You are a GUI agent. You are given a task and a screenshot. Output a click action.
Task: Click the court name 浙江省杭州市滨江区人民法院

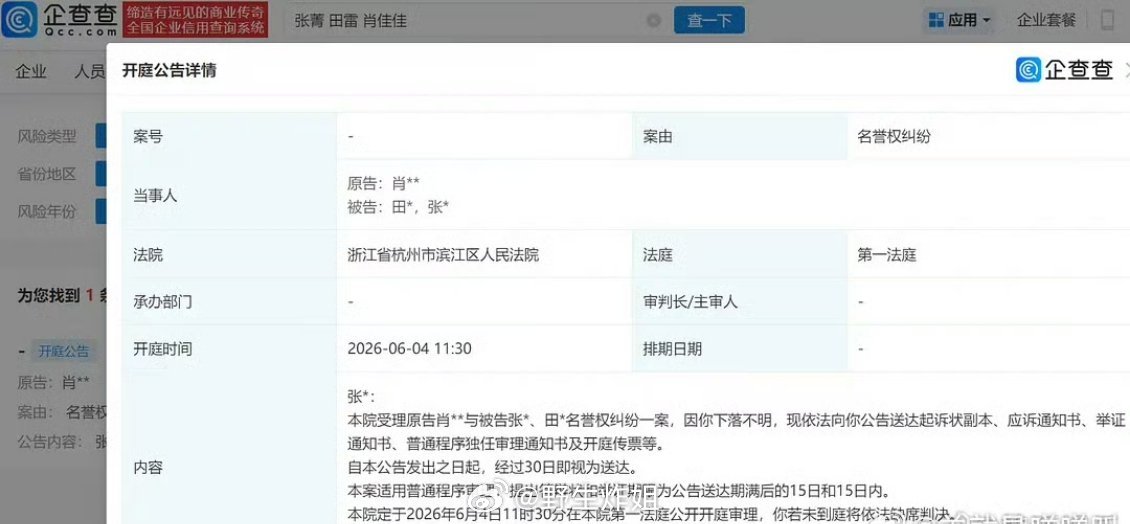coord(442,255)
